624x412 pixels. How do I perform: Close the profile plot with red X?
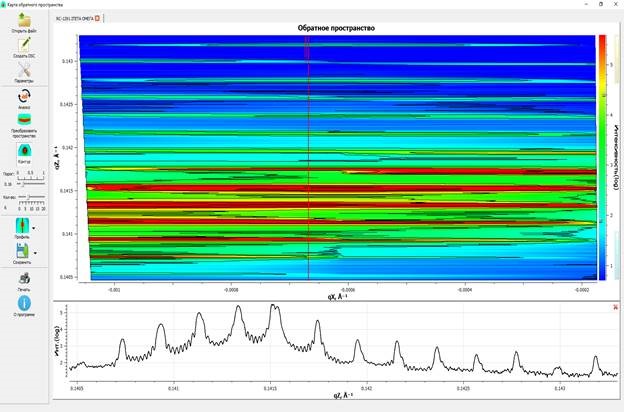(x=616, y=307)
